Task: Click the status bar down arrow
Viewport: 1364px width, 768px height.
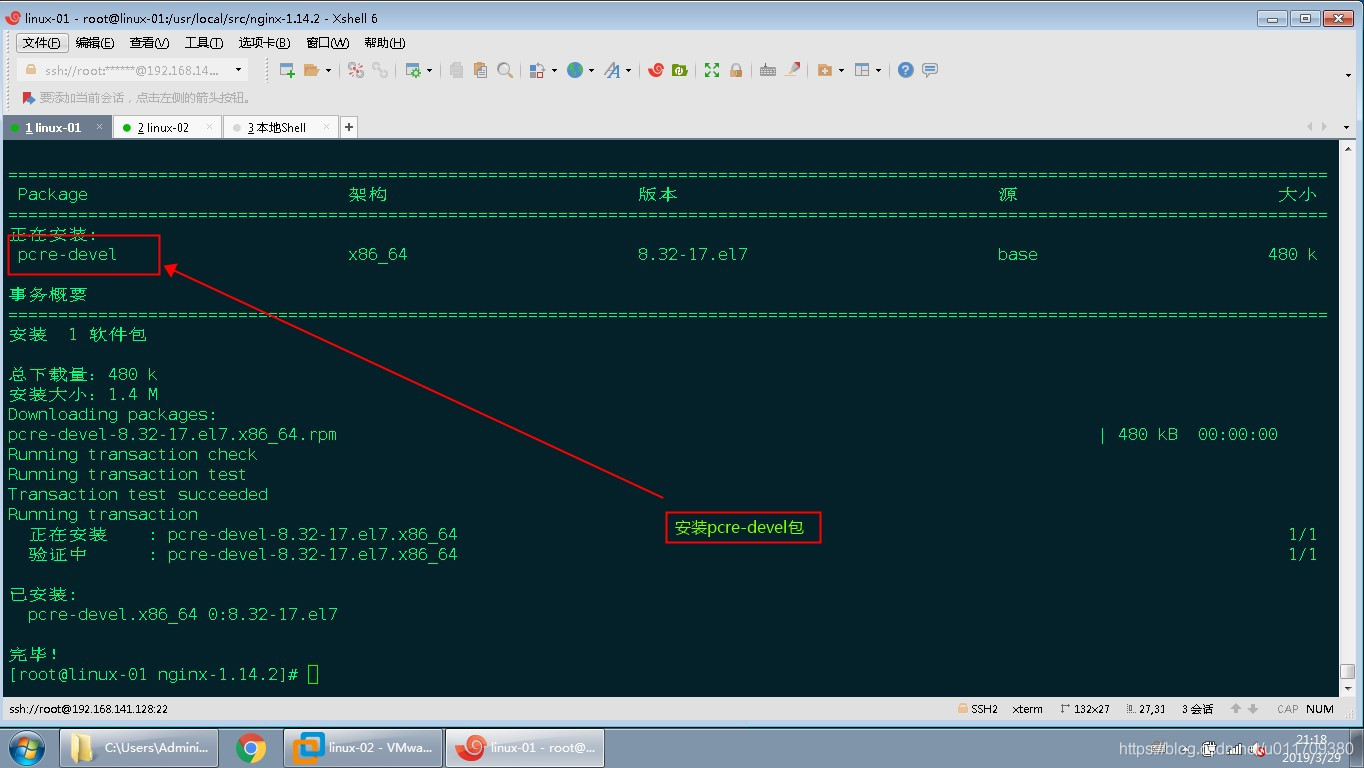Action: coord(1253,709)
